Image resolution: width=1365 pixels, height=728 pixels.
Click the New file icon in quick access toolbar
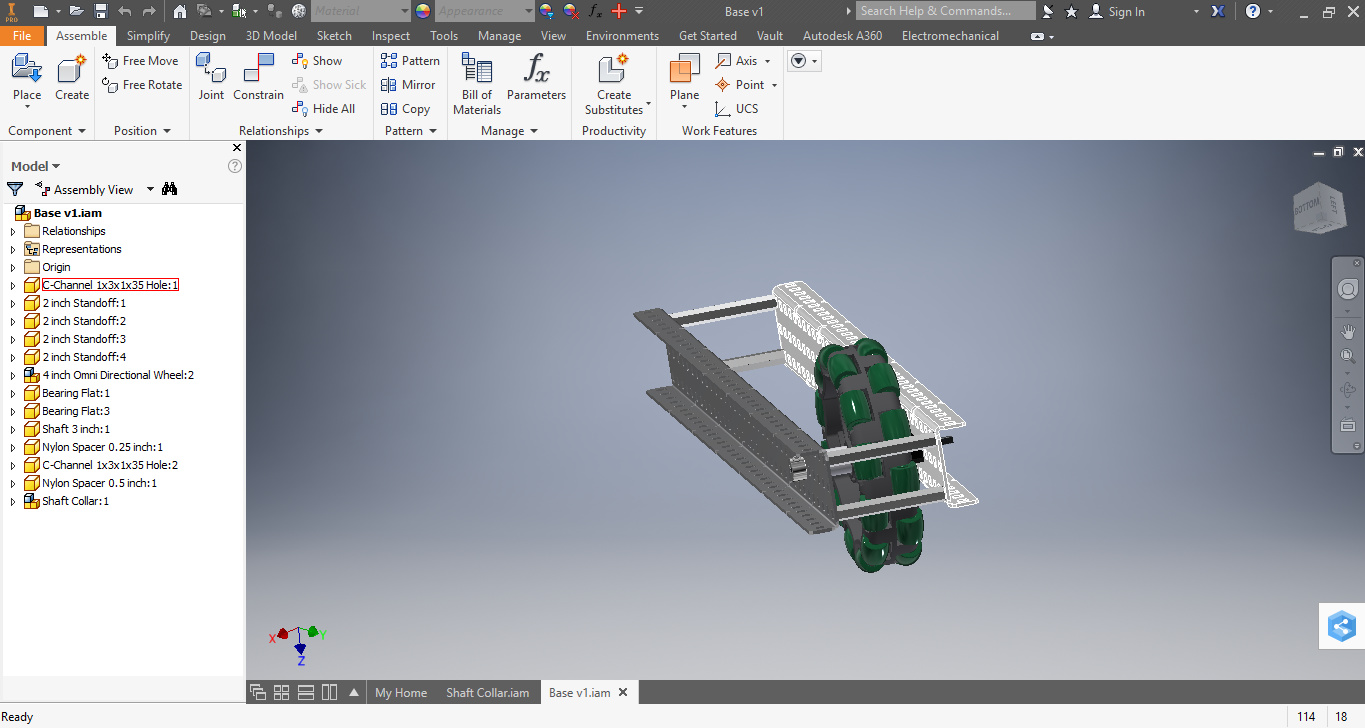coord(40,11)
